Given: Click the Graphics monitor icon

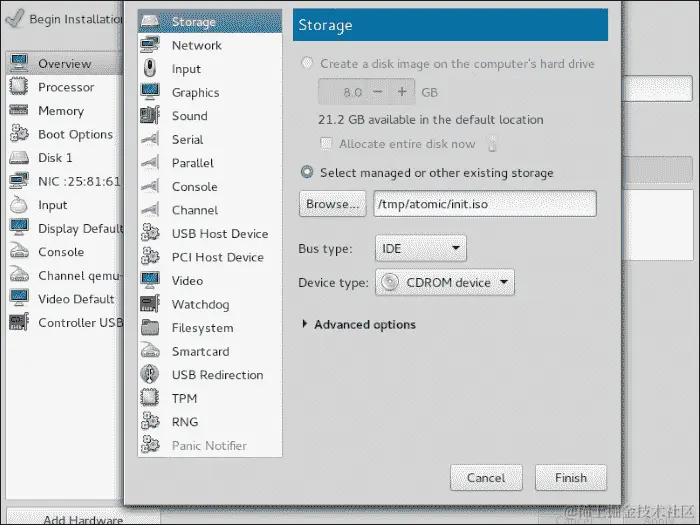Looking at the screenshot, I should pos(150,92).
